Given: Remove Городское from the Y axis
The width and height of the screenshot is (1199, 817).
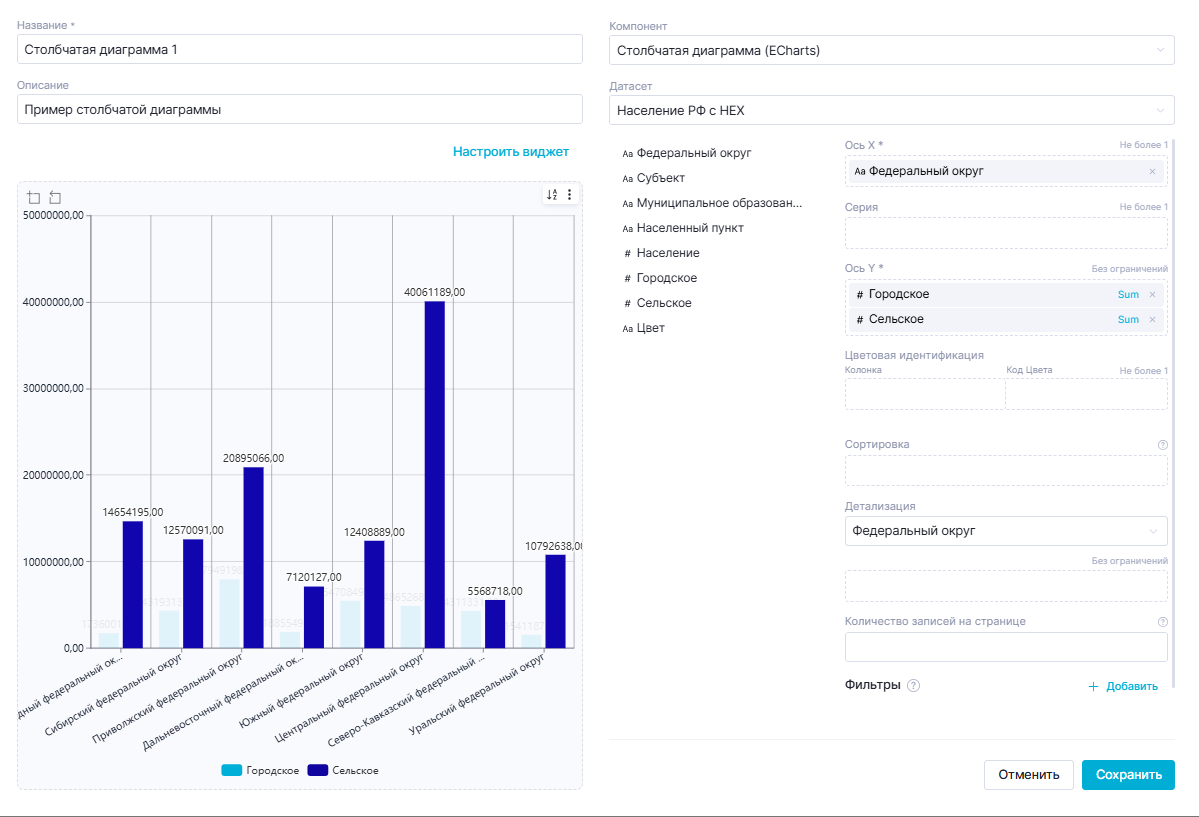Looking at the screenshot, I should coord(1152,294).
